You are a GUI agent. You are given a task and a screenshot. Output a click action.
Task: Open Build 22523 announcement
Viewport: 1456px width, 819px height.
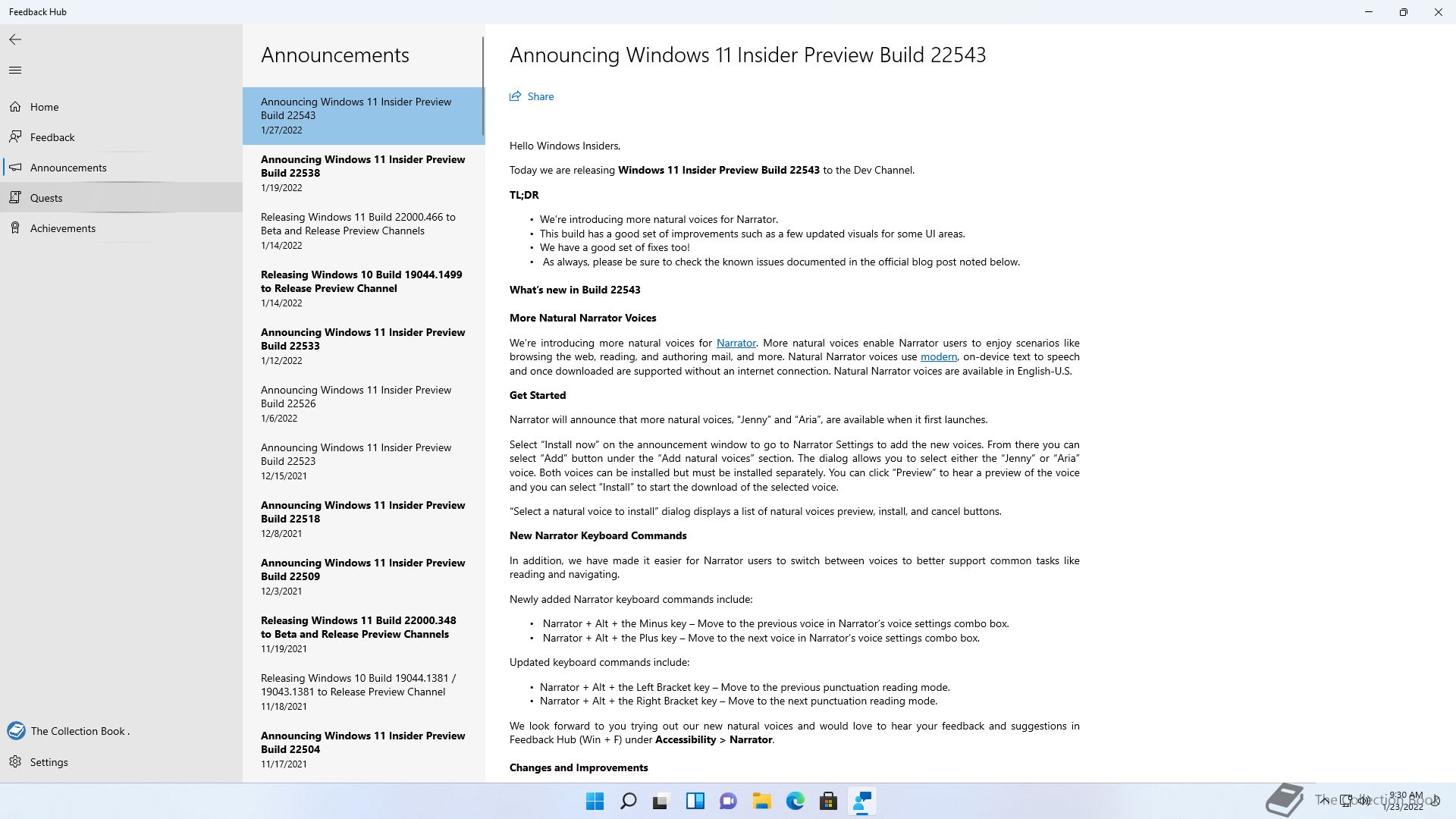point(363,462)
